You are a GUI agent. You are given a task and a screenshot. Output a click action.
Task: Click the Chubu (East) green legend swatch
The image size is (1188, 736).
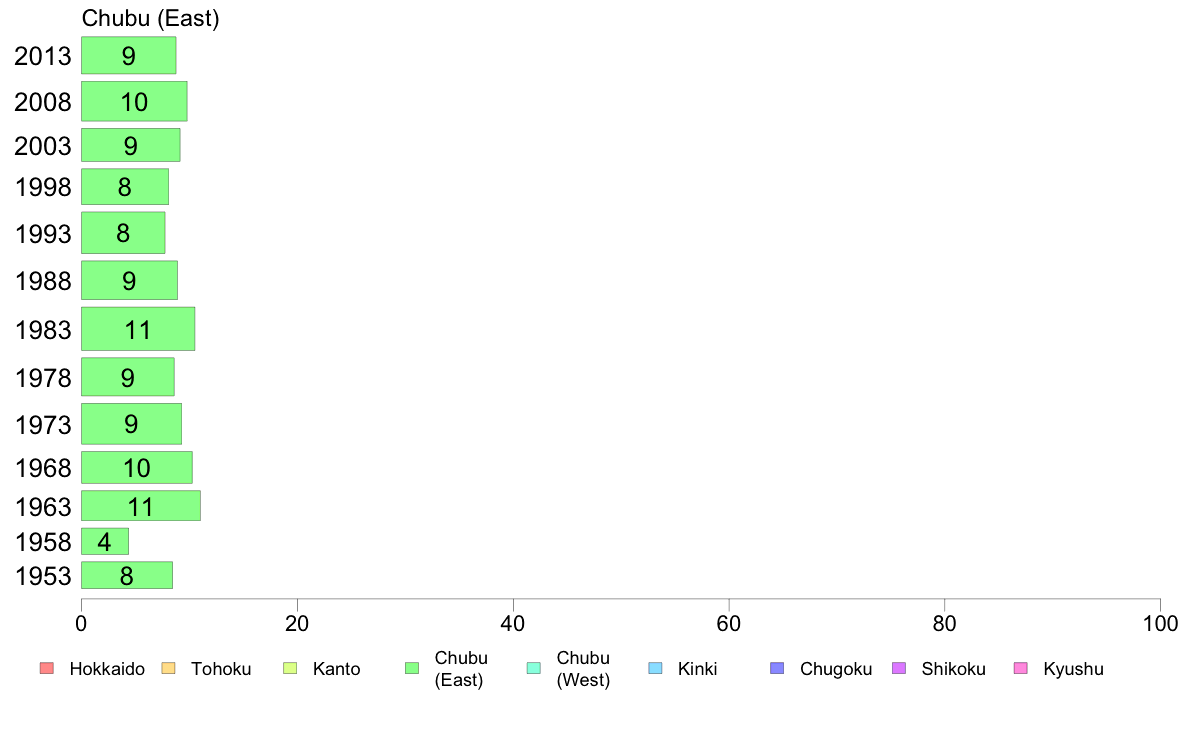point(412,669)
